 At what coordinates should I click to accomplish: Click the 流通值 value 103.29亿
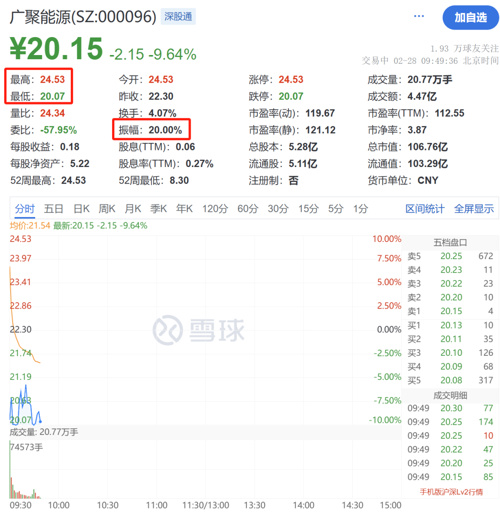[x=428, y=164]
